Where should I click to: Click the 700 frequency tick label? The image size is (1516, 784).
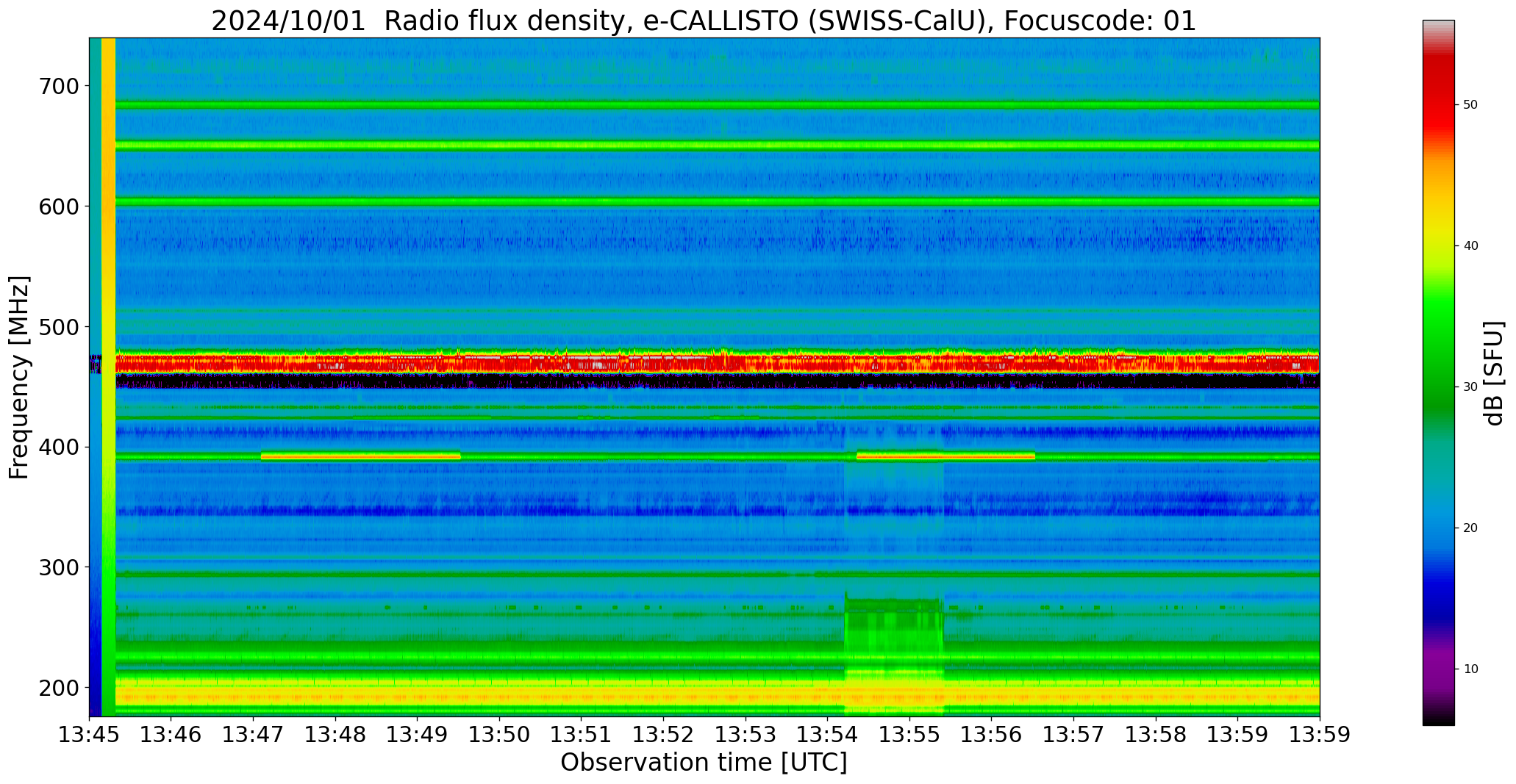(58, 86)
